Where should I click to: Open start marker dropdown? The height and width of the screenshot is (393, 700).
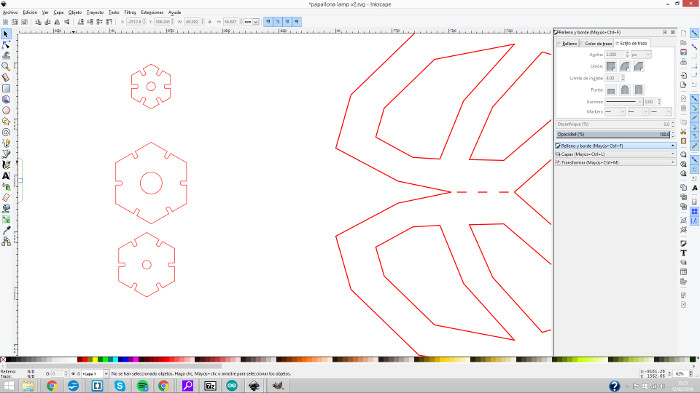[x=615, y=112]
